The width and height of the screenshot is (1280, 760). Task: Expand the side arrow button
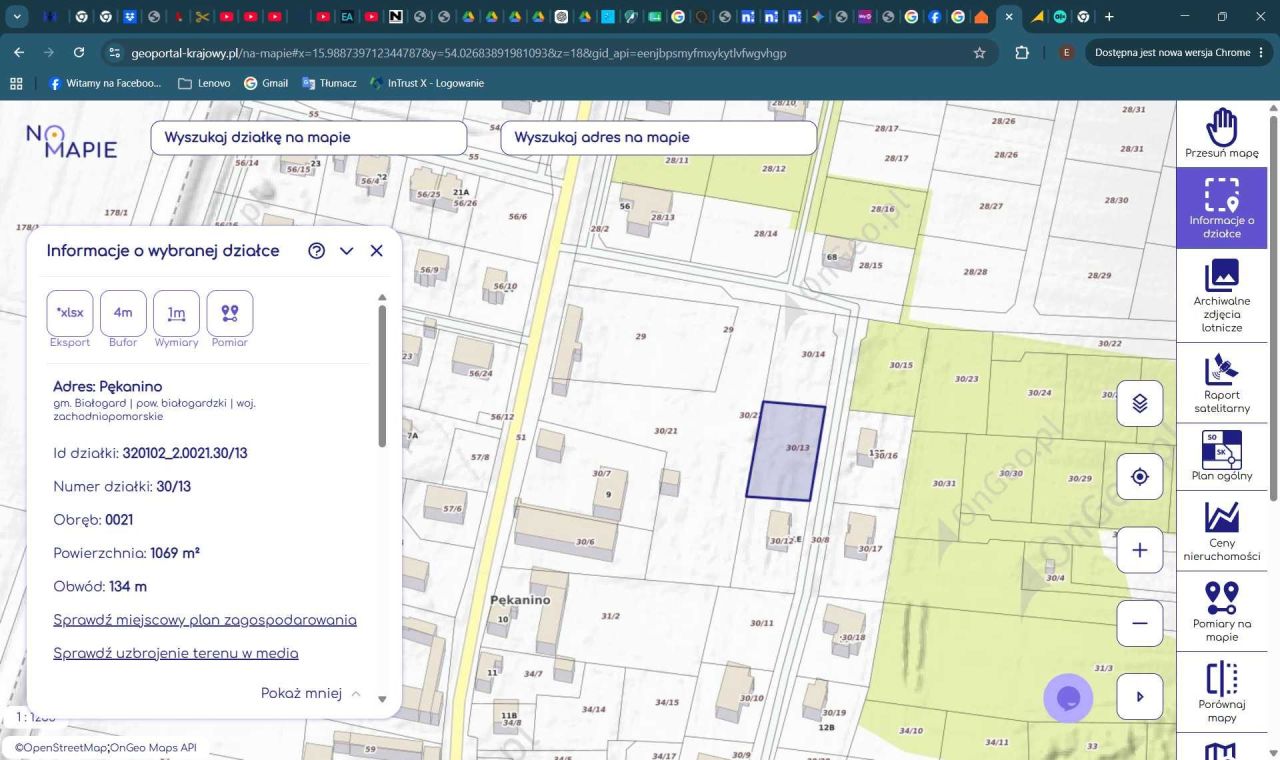coord(1139,696)
